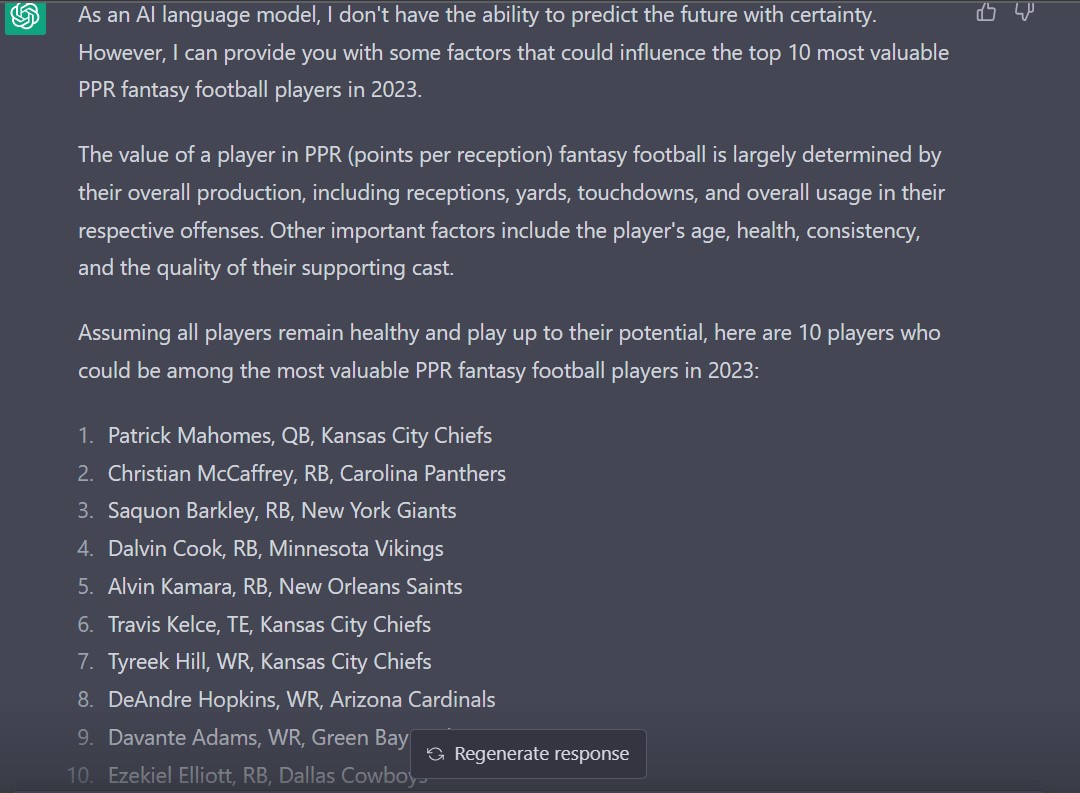Click the Christian McCaffrey list entry
This screenshot has width=1080, height=793.
pos(306,474)
